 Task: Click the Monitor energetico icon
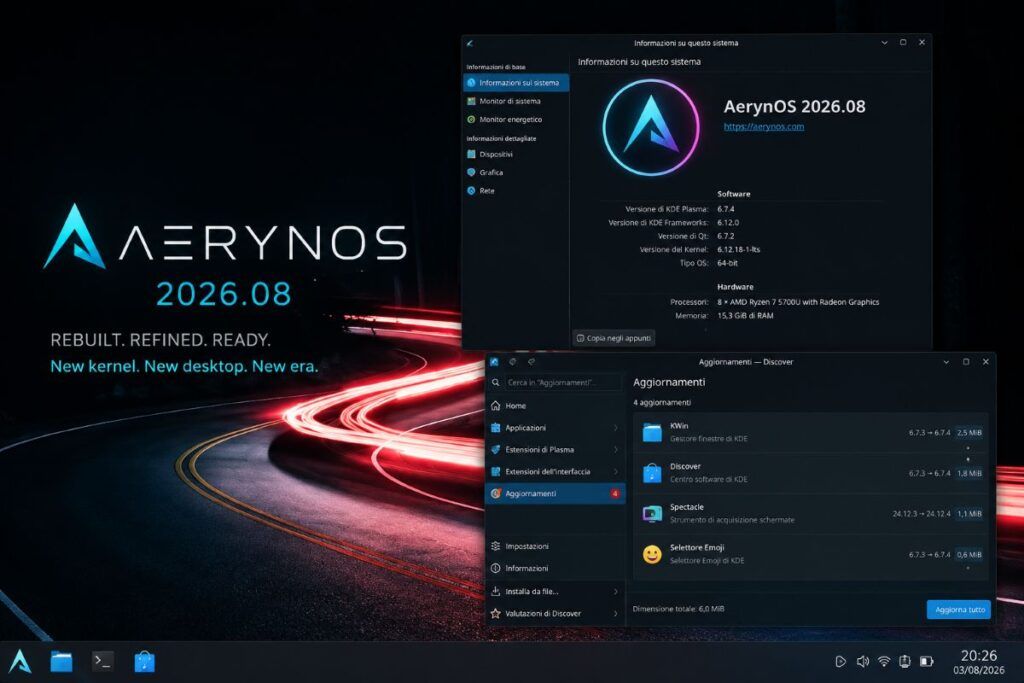[471, 119]
